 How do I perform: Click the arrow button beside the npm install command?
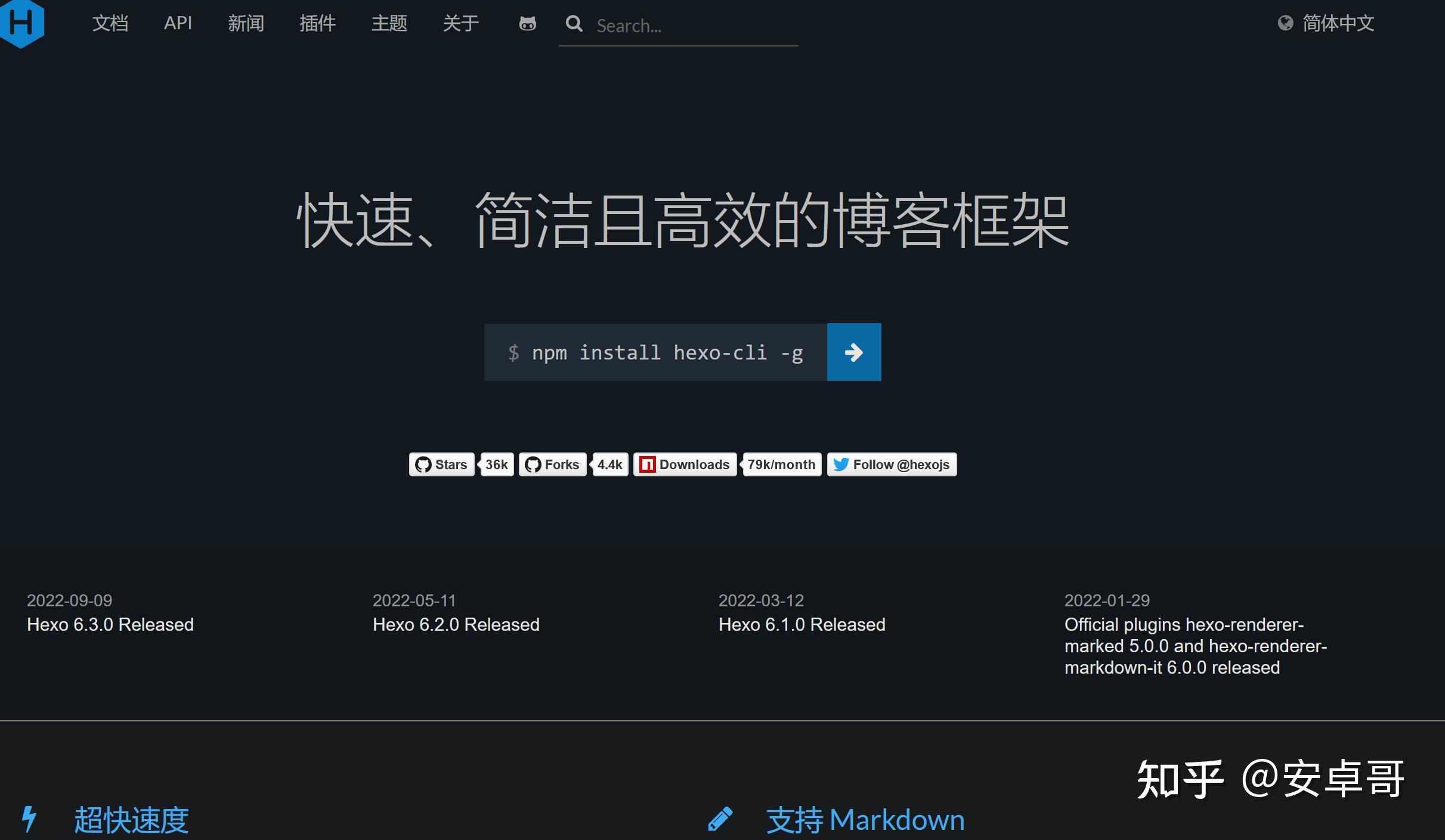854,352
